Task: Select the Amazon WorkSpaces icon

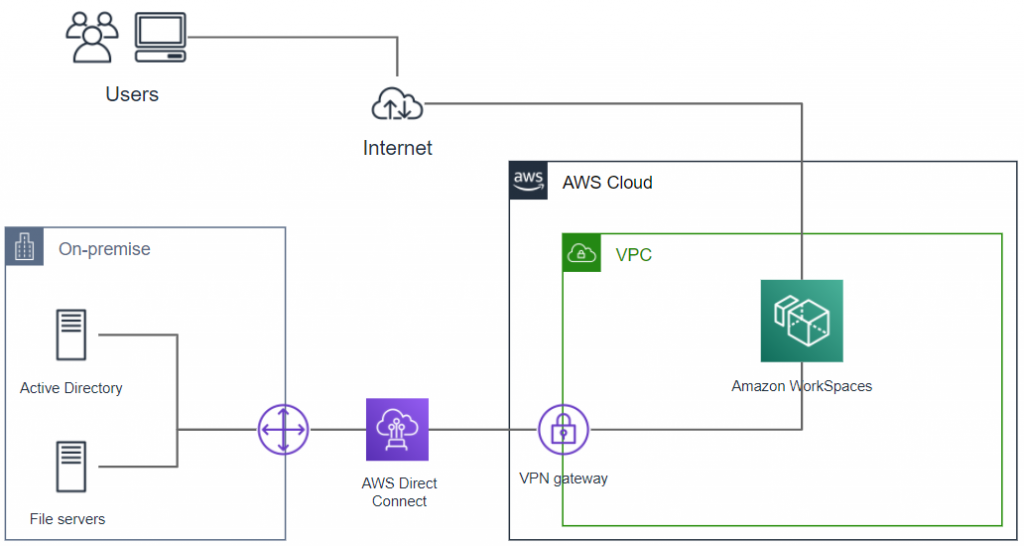Action: 801,321
